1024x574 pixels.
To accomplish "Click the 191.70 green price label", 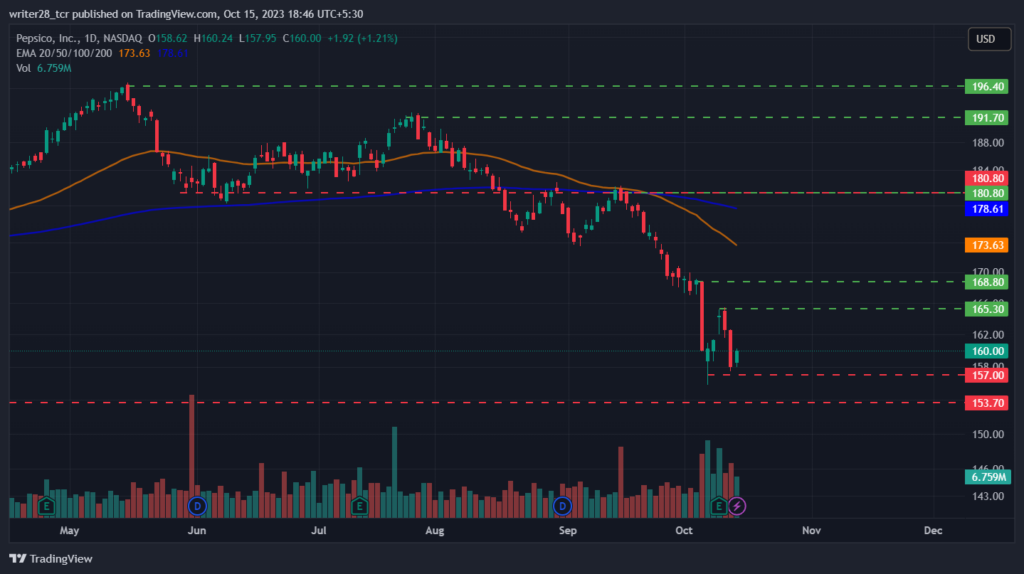I will (x=987, y=118).
